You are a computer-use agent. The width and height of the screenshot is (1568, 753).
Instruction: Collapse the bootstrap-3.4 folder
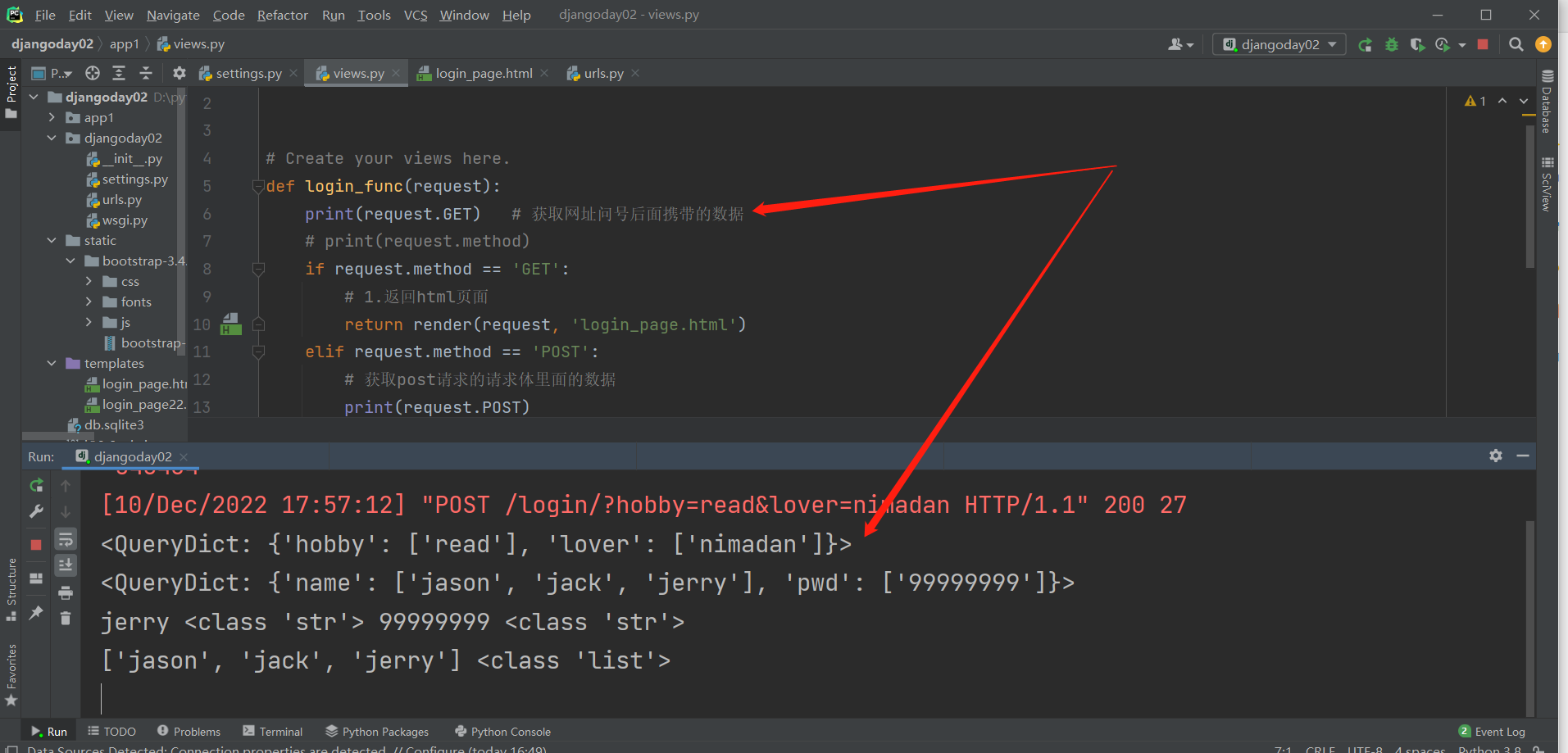click(x=70, y=261)
